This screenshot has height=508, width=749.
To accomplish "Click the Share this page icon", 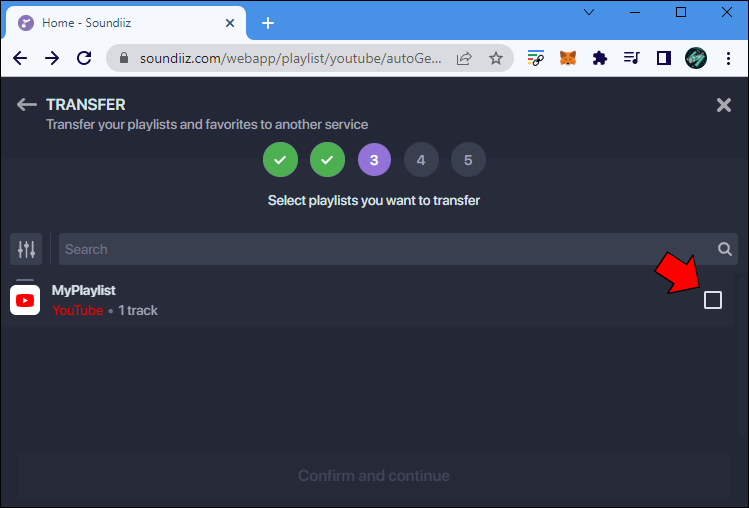I will point(464,58).
